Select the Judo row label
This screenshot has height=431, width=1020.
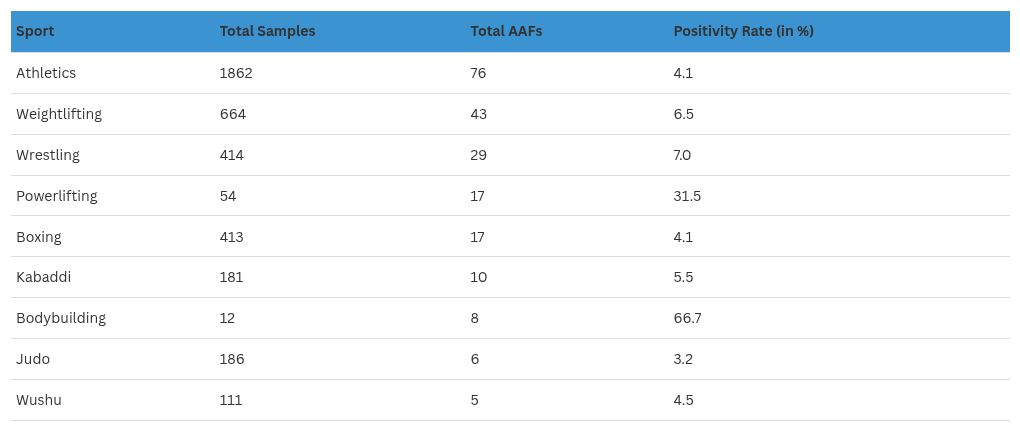pyautogui.click(x=33, y=359)
